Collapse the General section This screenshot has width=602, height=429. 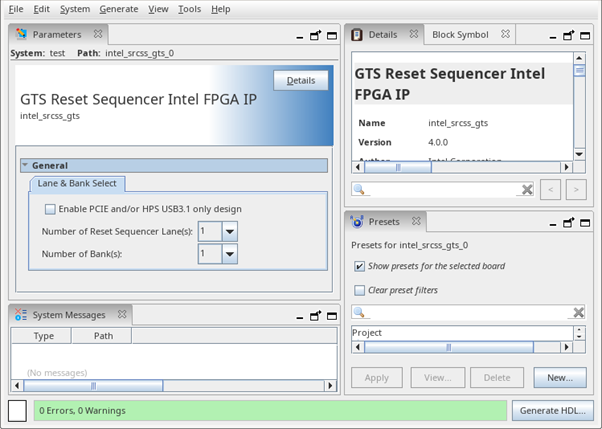coord(25,165)
